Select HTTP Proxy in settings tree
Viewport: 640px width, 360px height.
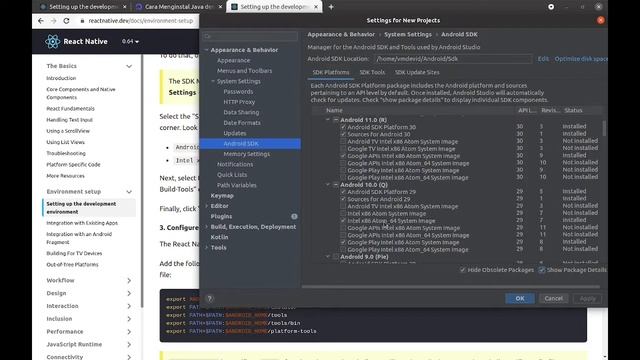tap(239, 102)
